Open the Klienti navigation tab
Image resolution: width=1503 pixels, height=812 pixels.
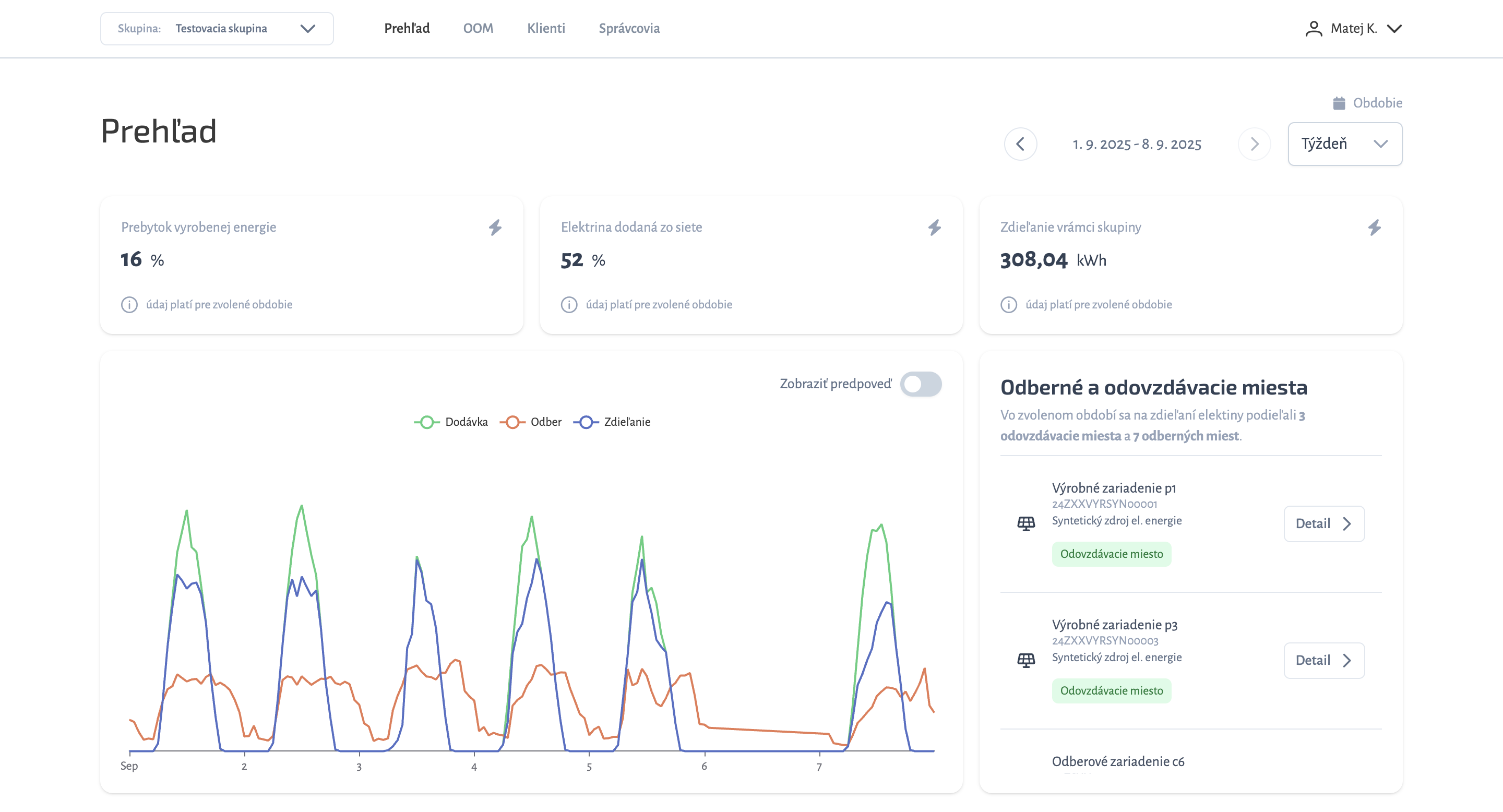[545, 29]
